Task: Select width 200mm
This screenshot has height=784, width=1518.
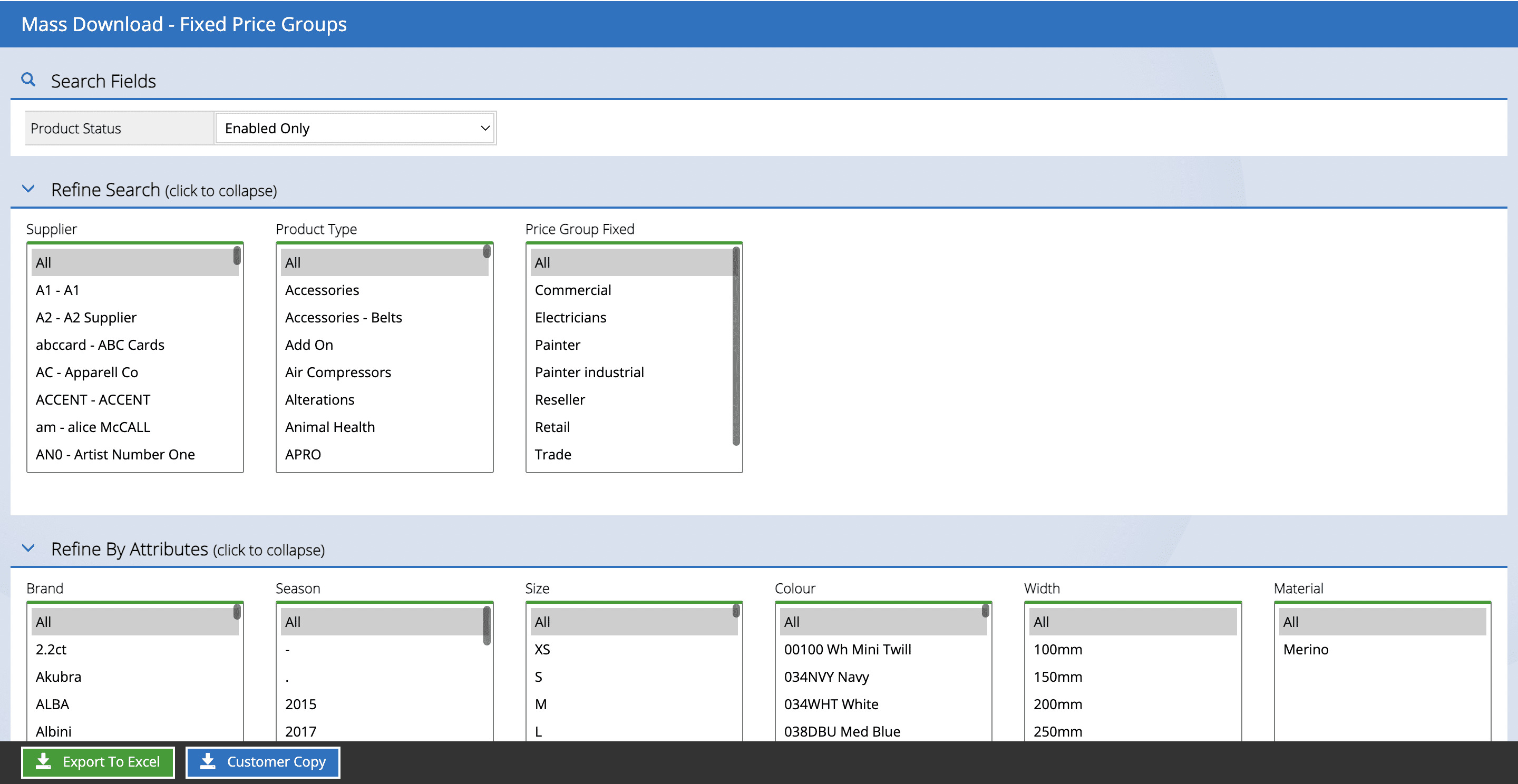Action: click(1133, 704)
